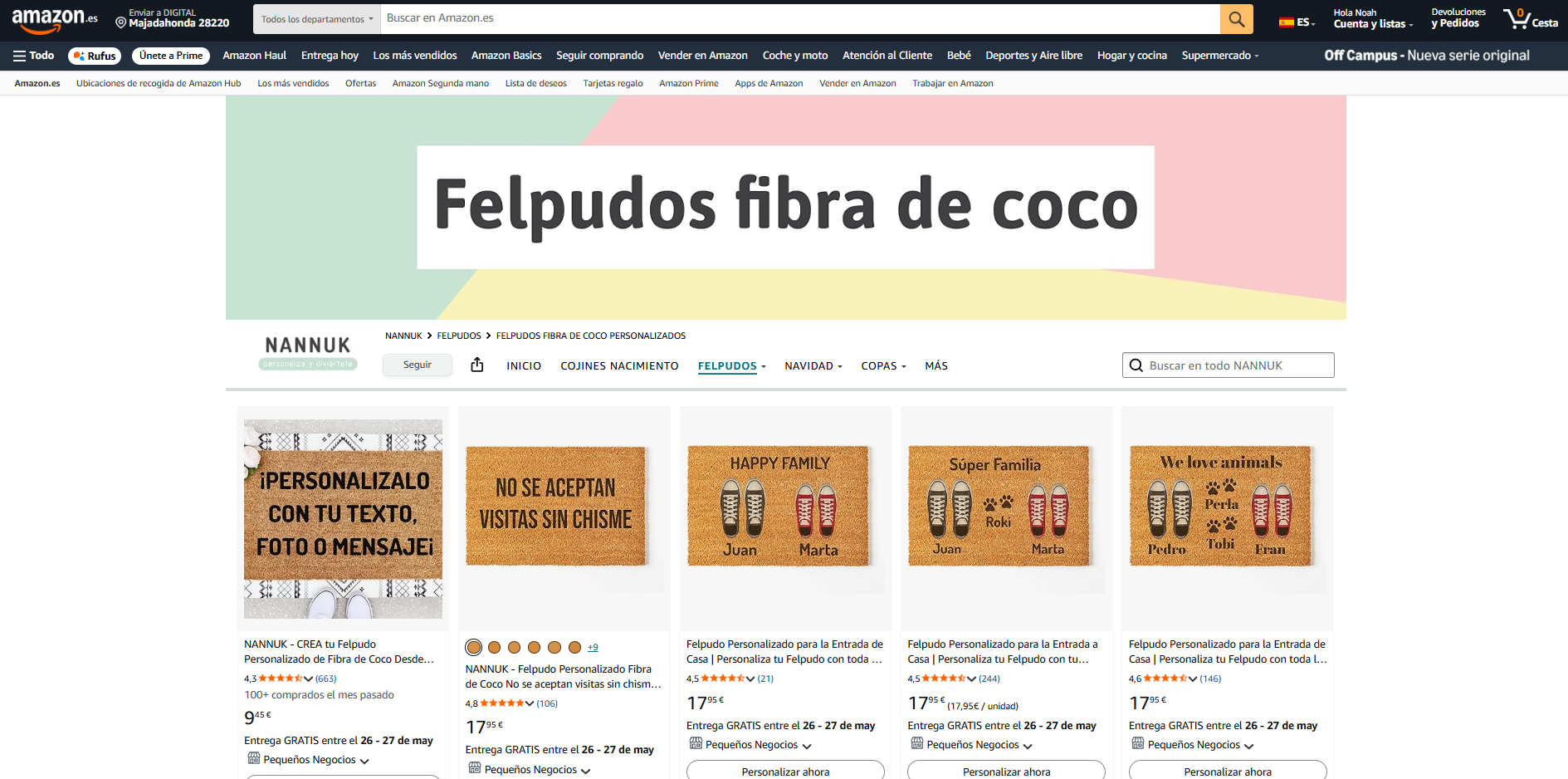Open NANNUK - CREA tu Felpudo product title
The image size is (1568, 779).
[x=339, y=651]
